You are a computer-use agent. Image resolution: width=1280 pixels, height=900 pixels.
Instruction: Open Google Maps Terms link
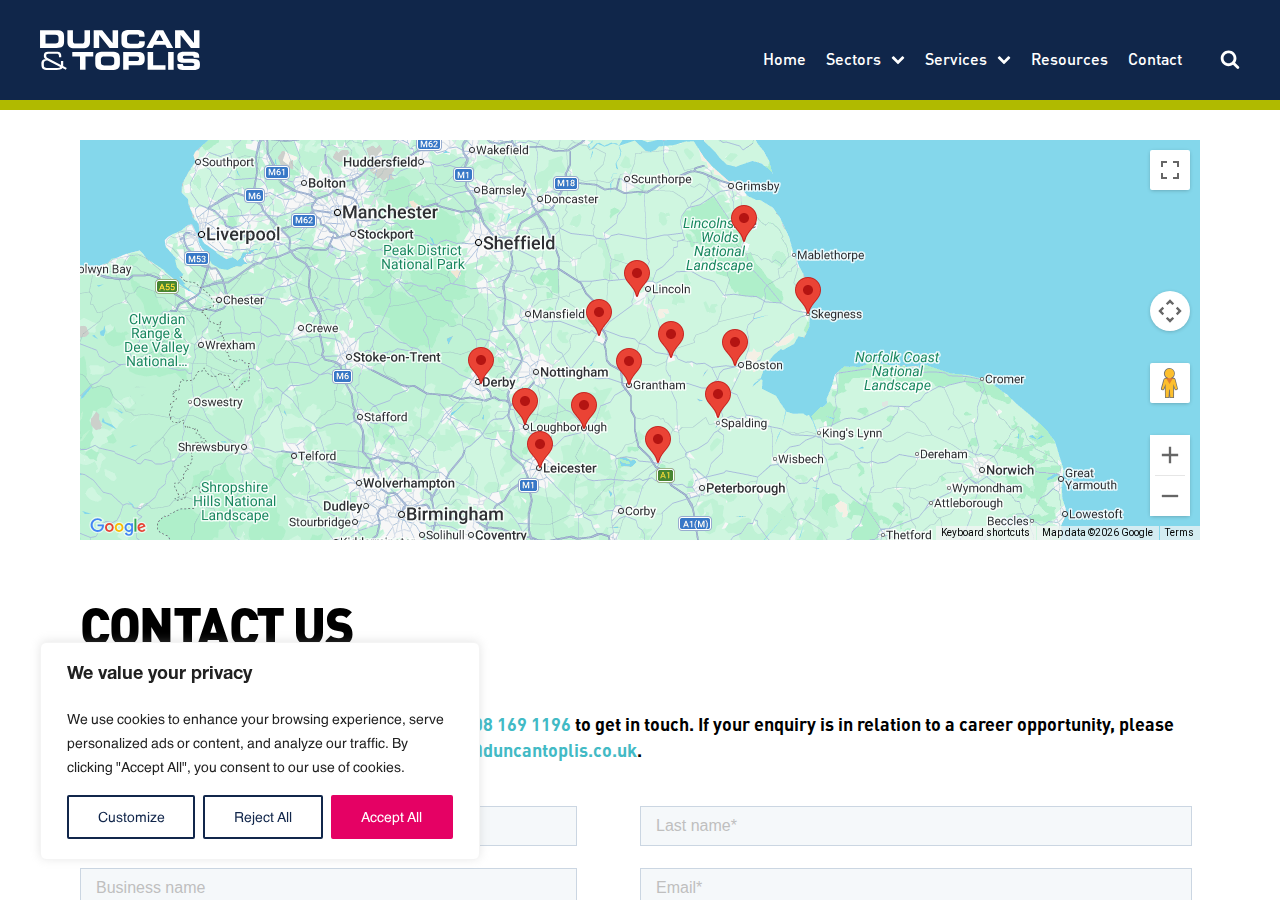(x=1179, y=533)
